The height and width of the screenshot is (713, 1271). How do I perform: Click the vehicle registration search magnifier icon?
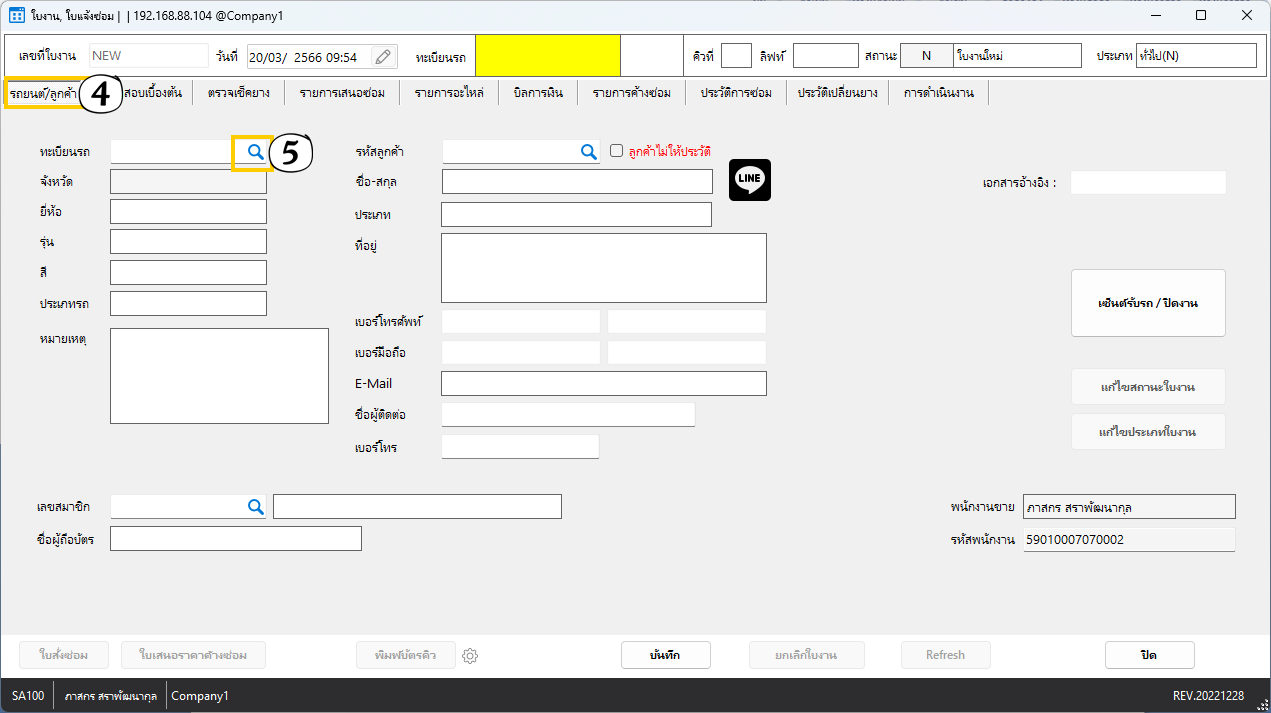click(x=255, y=152)
